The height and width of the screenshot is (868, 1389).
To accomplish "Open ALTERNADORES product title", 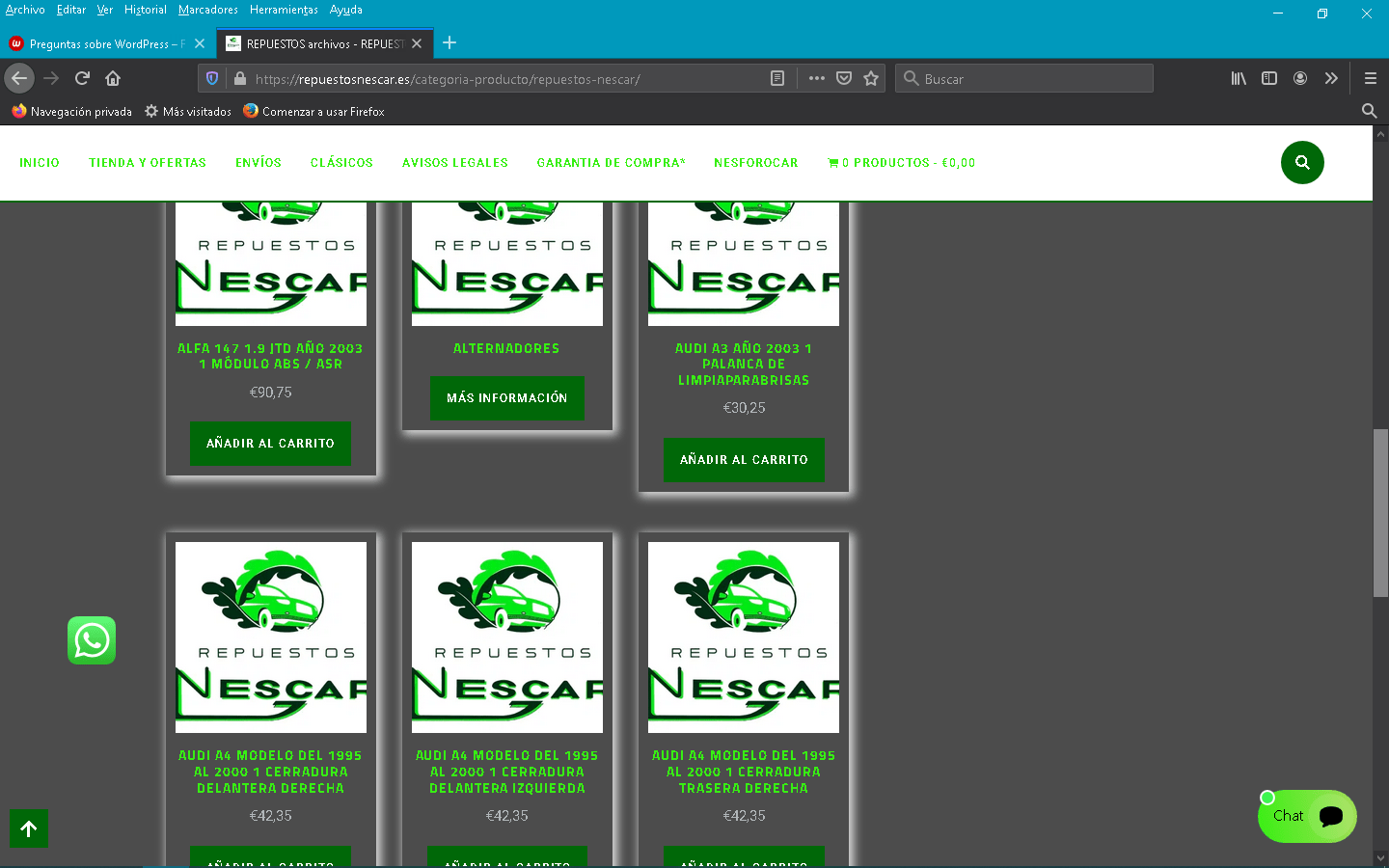I will (x=506, y=348).
